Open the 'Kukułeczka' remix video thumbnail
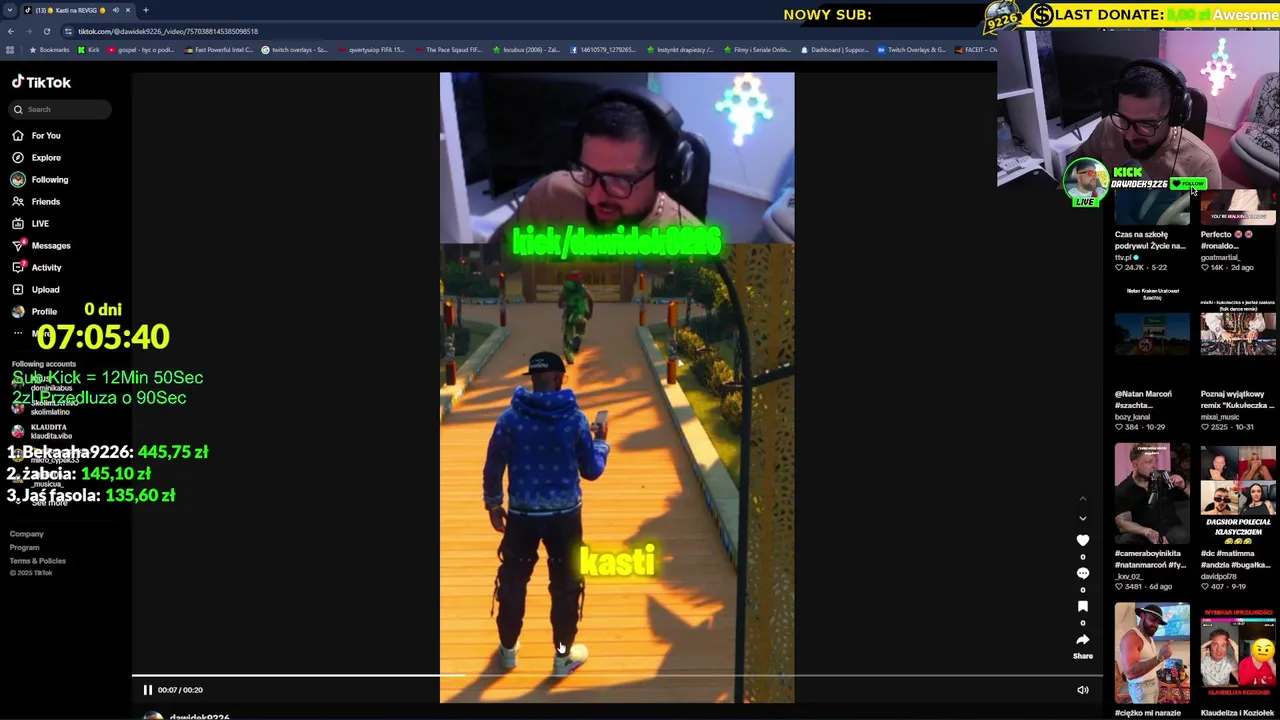Viewport: 1280px width, 720px height. [x=1238, y=335]
